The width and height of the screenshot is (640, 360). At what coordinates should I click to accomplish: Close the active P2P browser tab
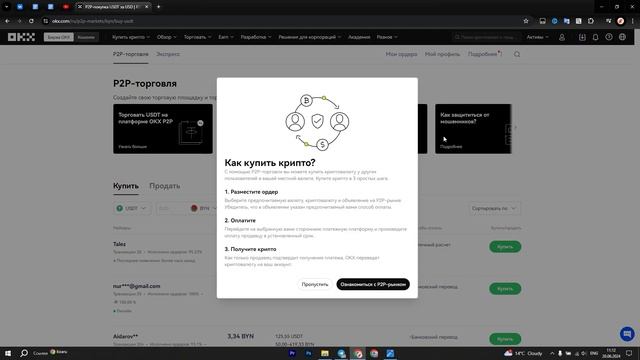click(x=147, y=7)
